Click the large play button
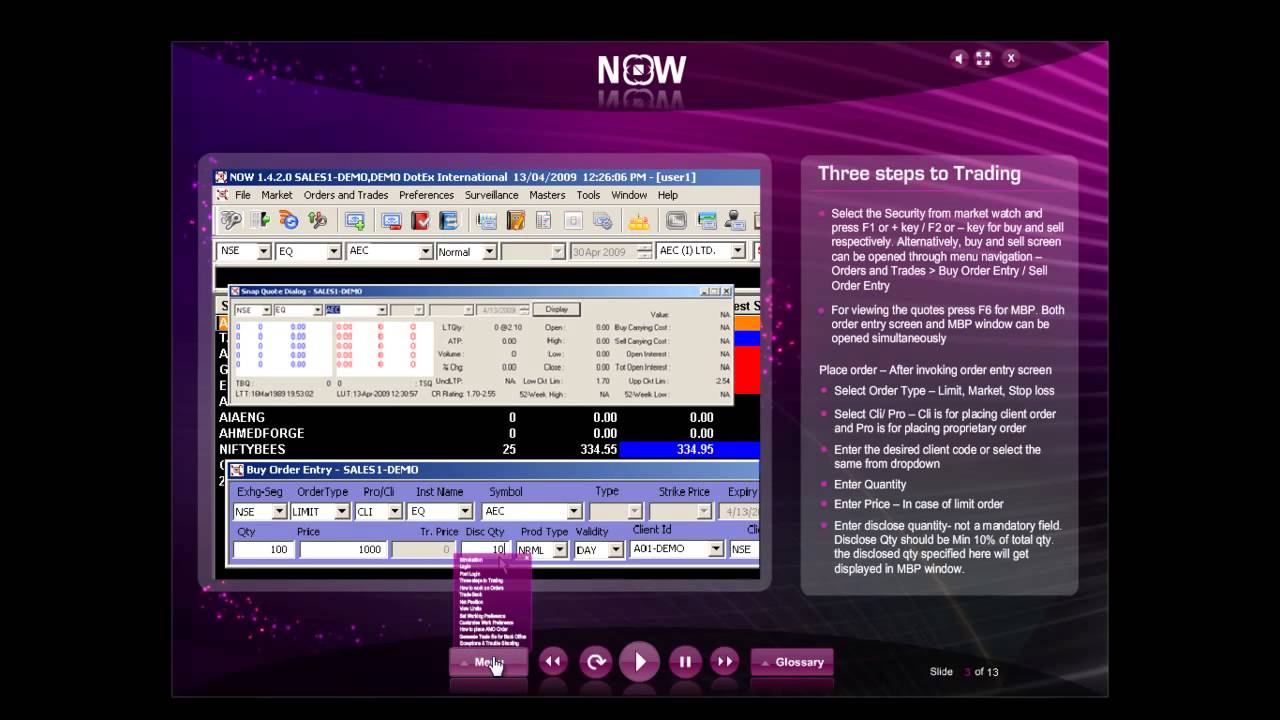Viewport: 1280px width, 720px height. coord(640,661)
